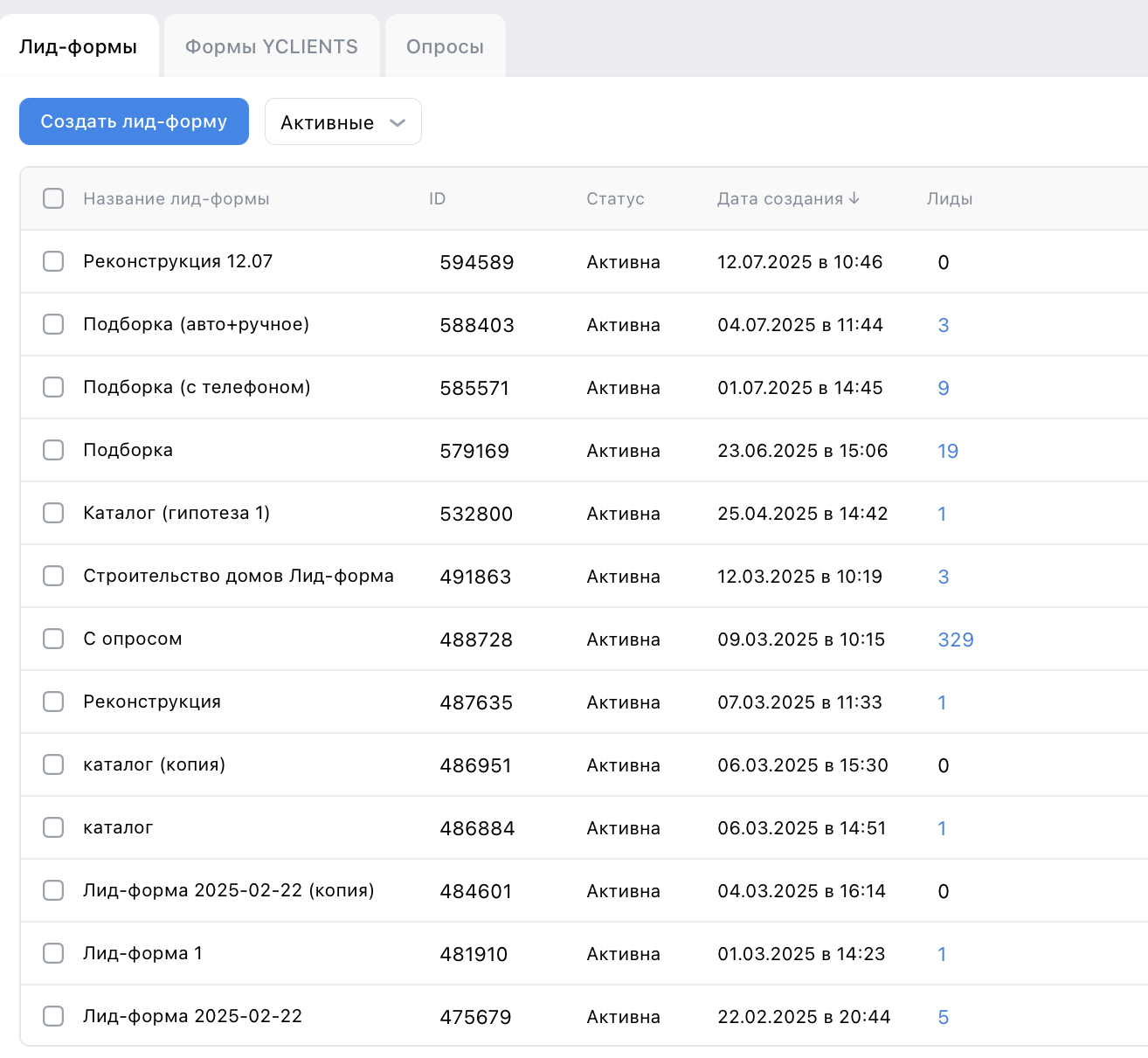Check the box for каталог (копия)
Viewport: 1148px width, 1058px height.
(53, 764)
